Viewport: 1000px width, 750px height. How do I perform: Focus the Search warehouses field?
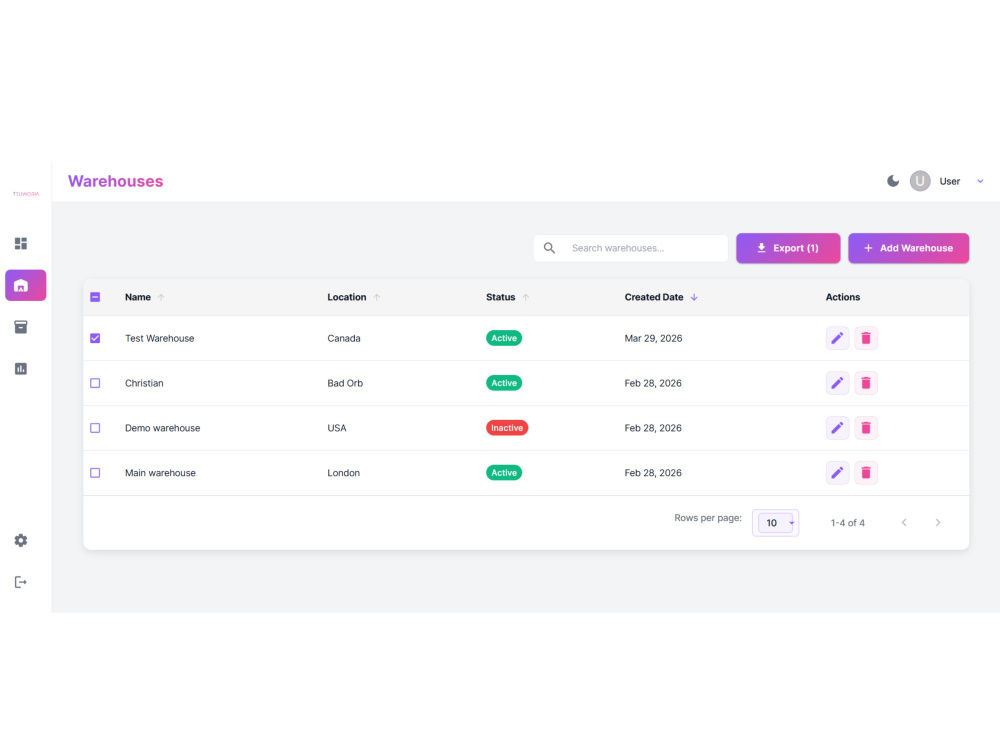(x=631, y=248)
